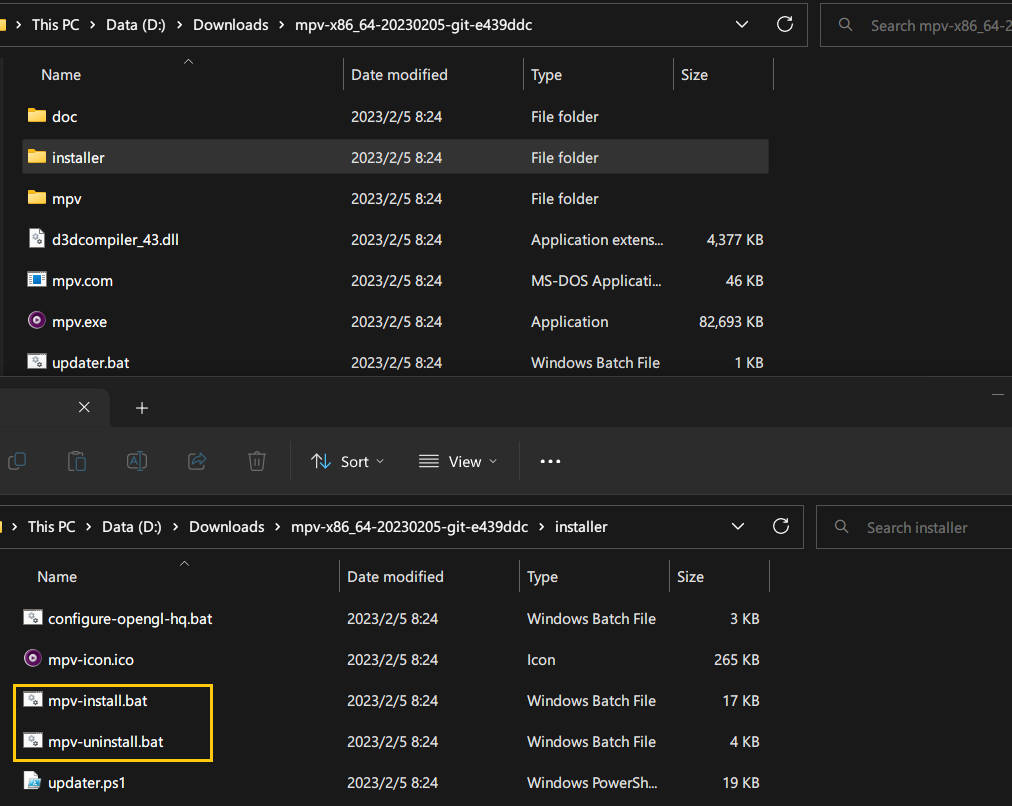Expand the top address bar dropdown arrow
The image size is (1012, 806).
coord(742,24)
